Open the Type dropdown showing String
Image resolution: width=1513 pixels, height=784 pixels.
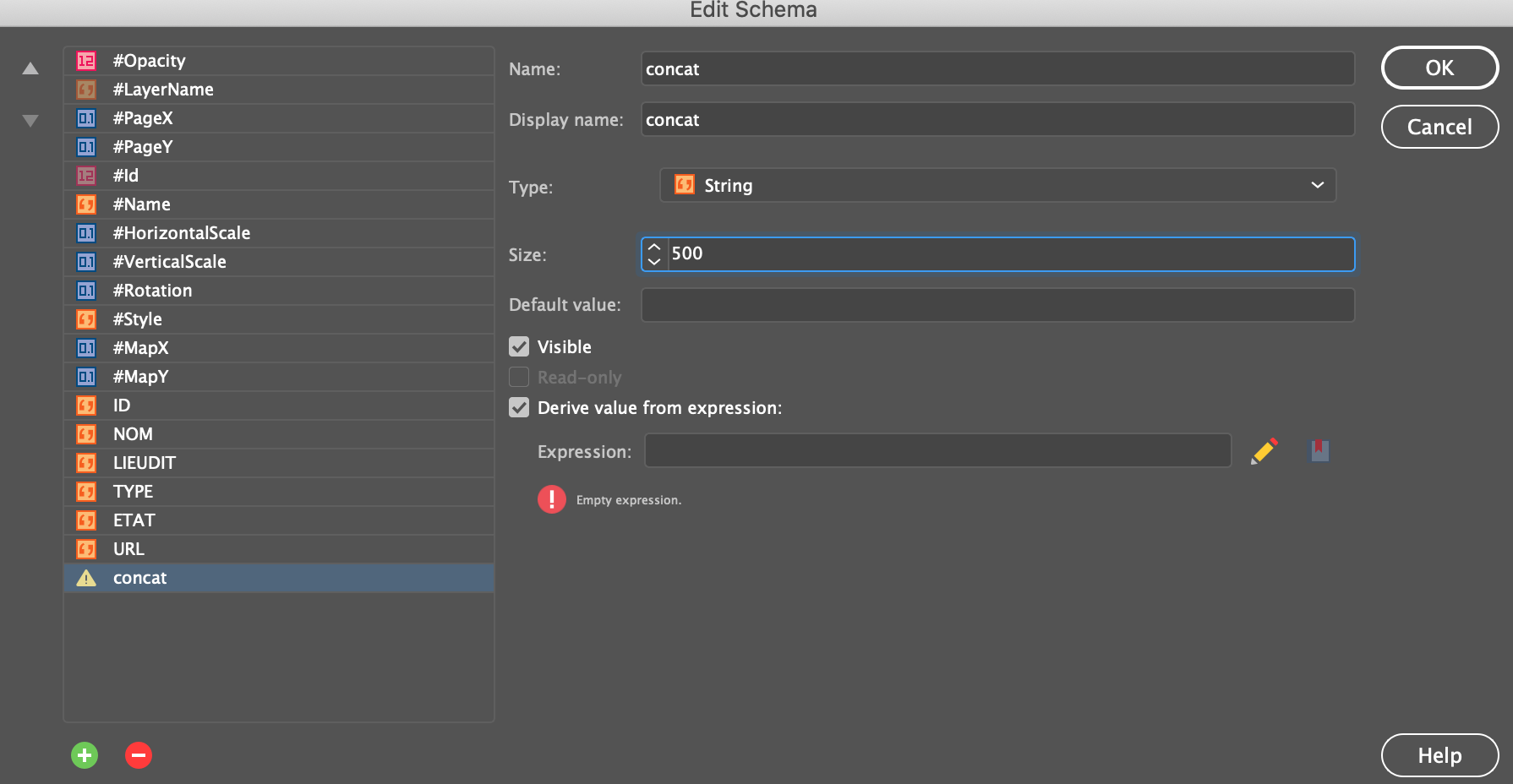(997, 186)
